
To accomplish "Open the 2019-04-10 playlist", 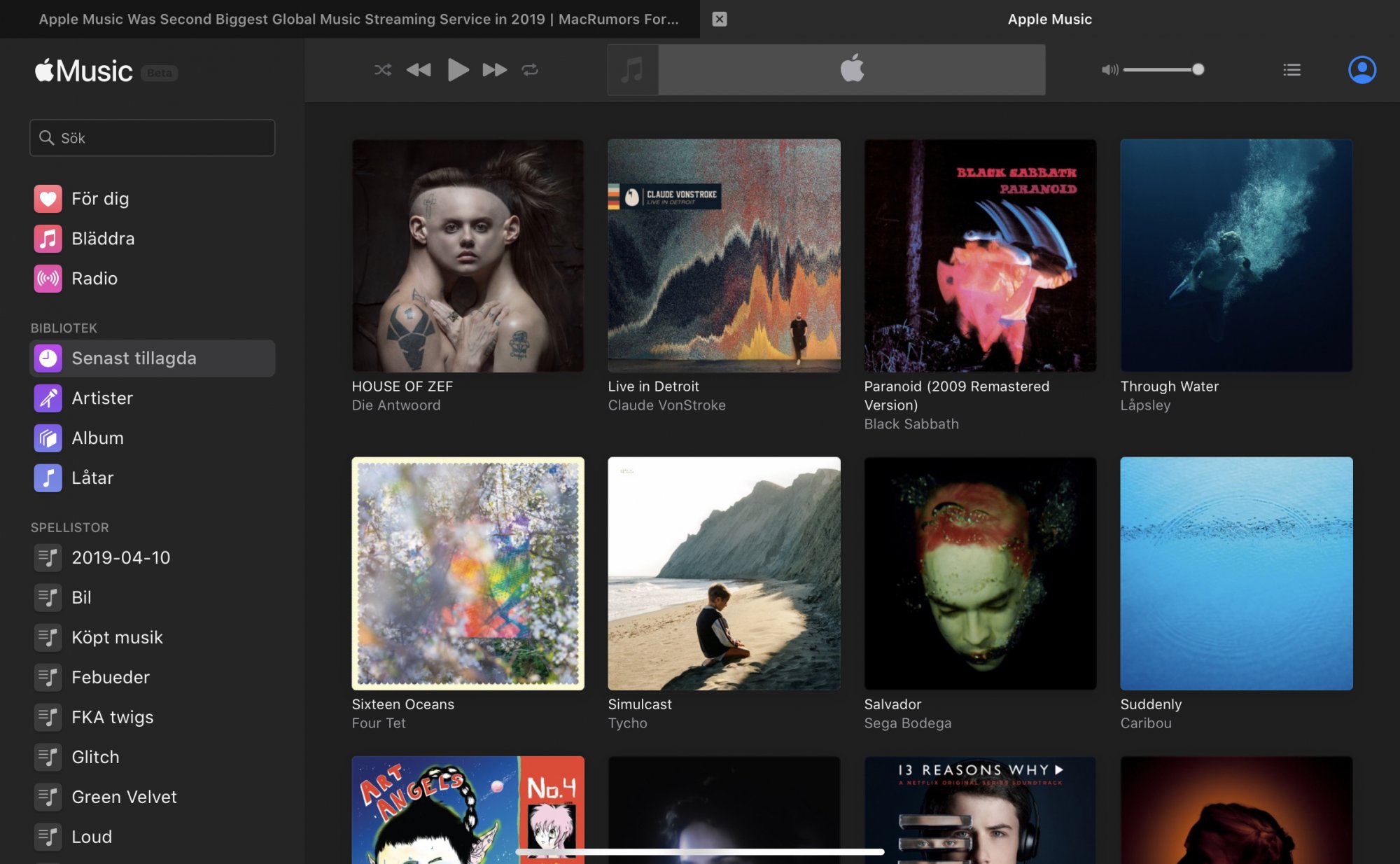I will point(153,558).
